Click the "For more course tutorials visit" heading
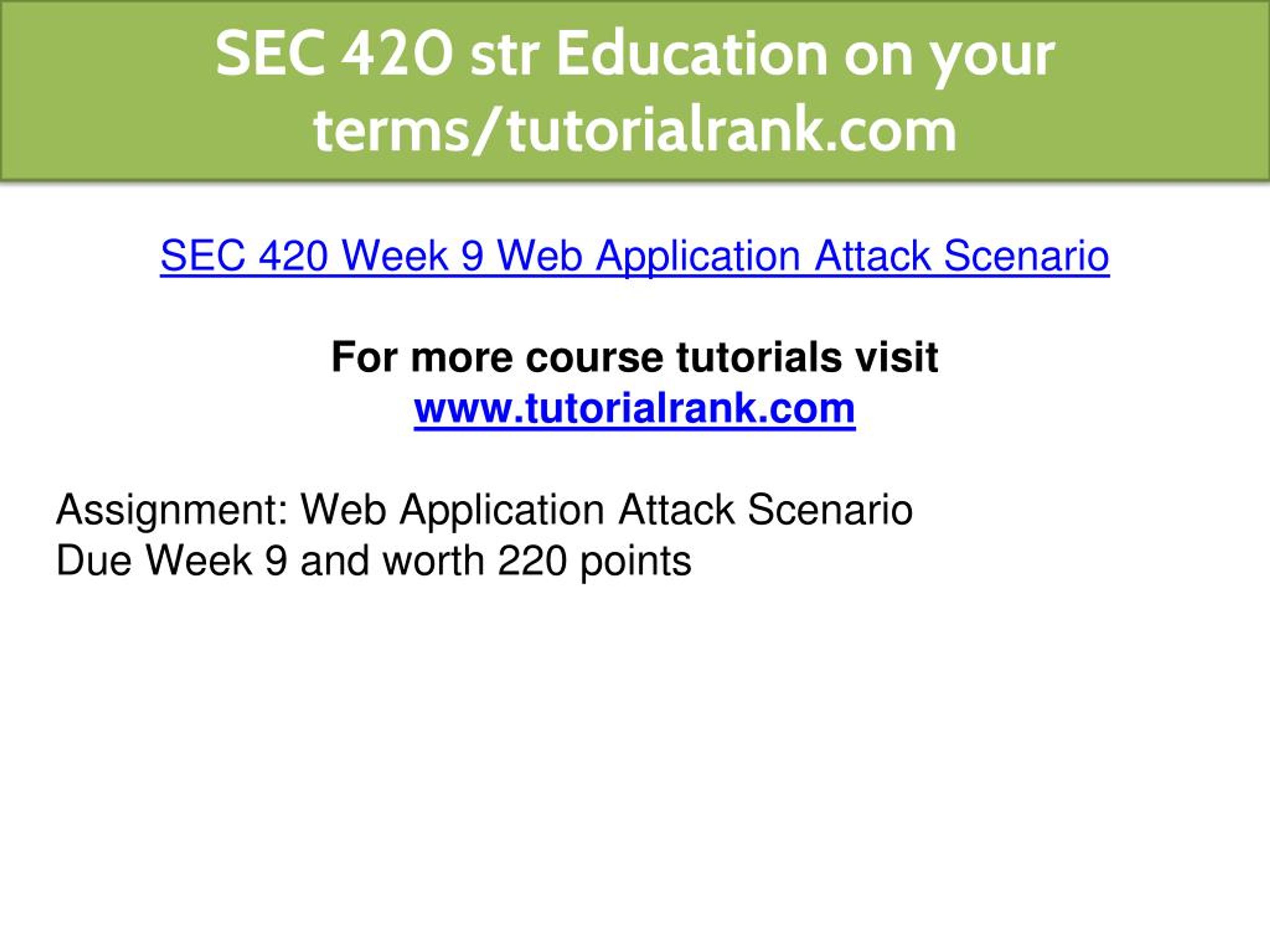1270x952 pixels. click(x=635, y=358)
